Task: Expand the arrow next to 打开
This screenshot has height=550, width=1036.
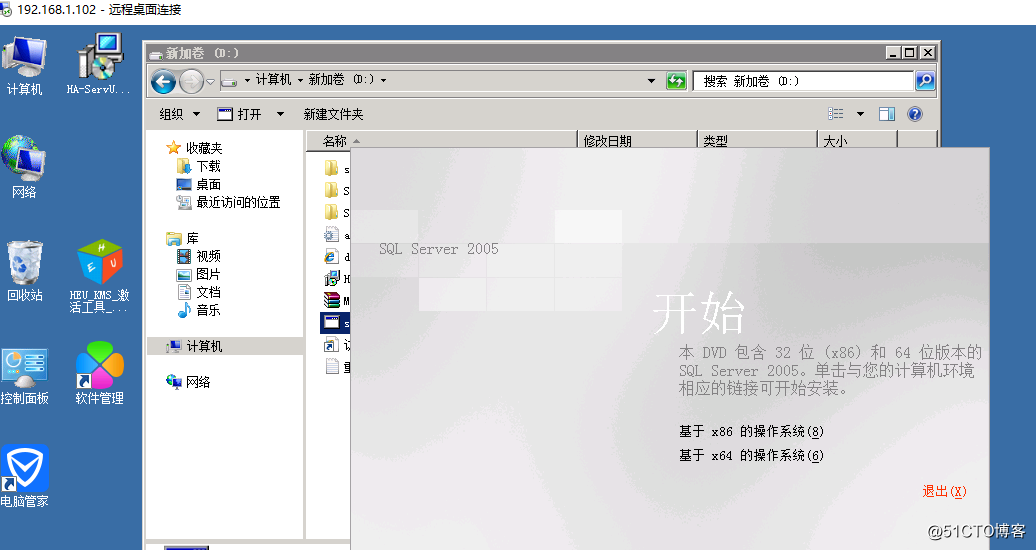Action: (x=280, y=114)
